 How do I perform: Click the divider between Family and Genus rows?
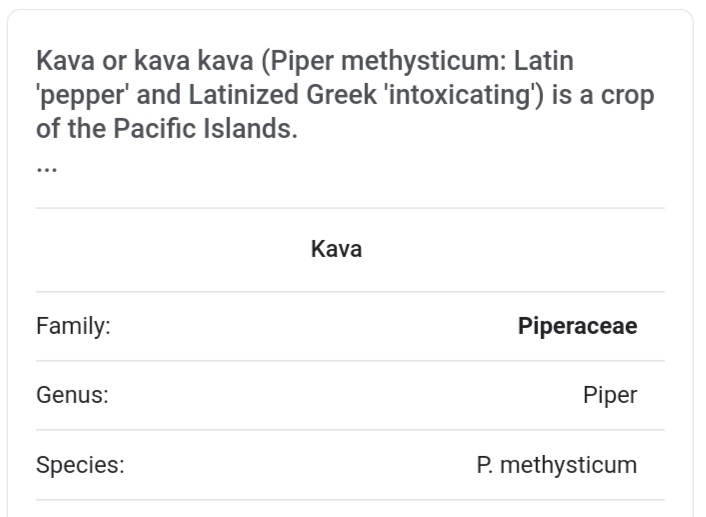point(350,361)
